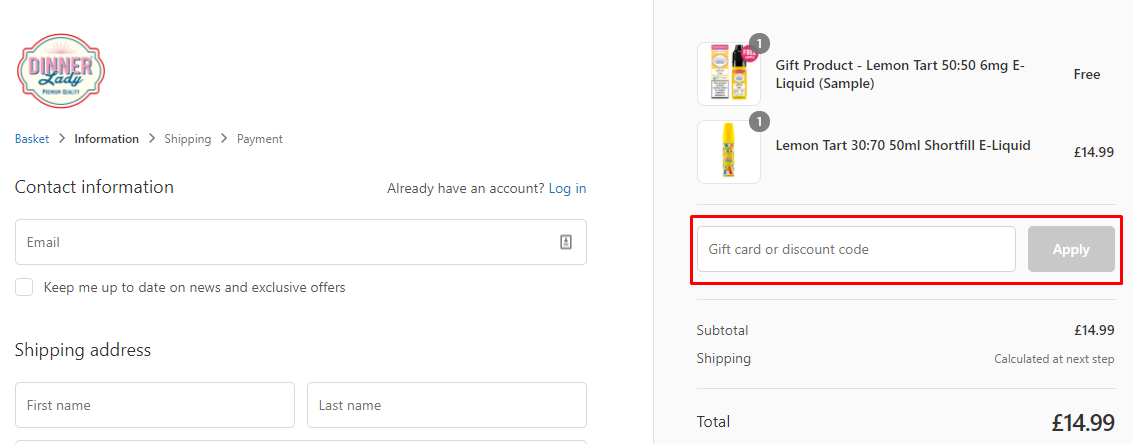Click the chevron between Information and Shipping

tap(152, 139)
